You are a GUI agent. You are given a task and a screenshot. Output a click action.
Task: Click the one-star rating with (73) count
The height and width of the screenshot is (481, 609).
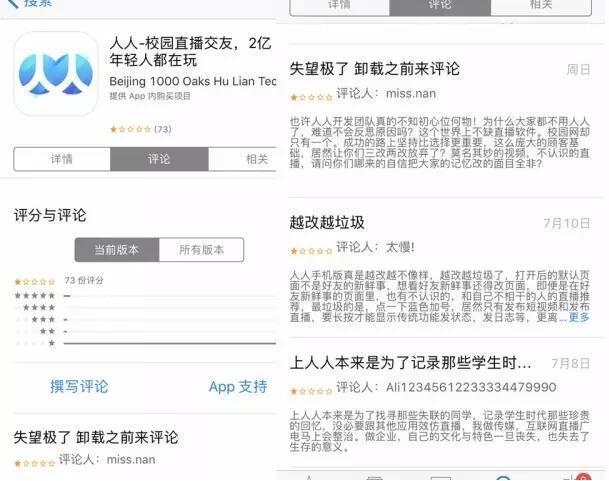[141, 129]
